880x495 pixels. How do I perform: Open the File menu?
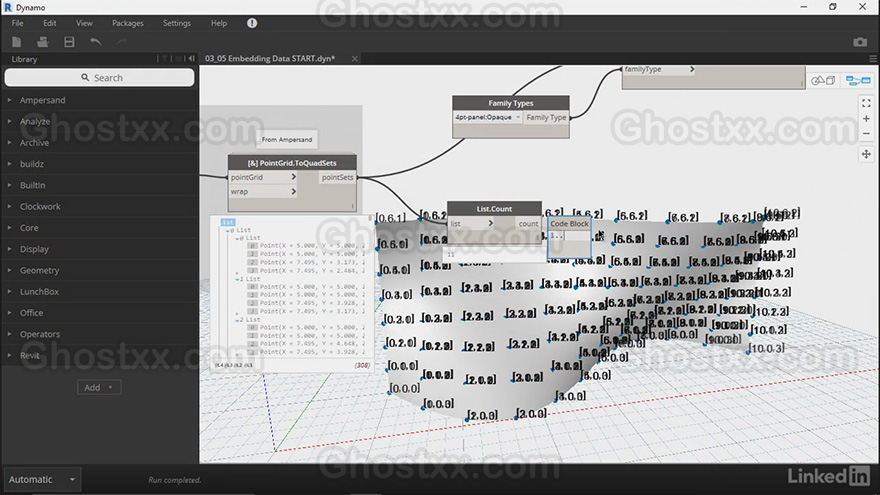click(x=17, y=23)
